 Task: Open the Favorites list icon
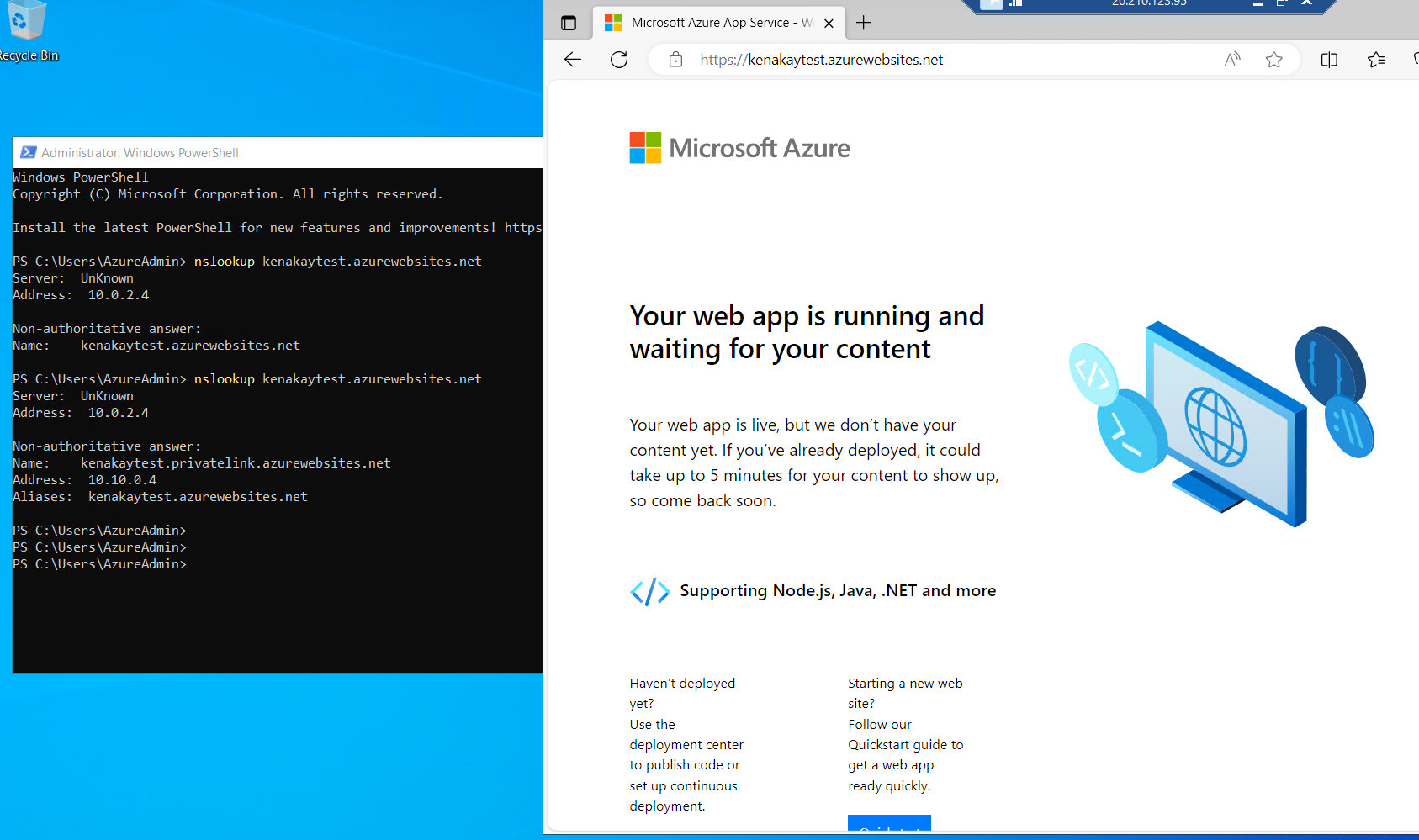pyautogui.click(x=1376, y=60)
